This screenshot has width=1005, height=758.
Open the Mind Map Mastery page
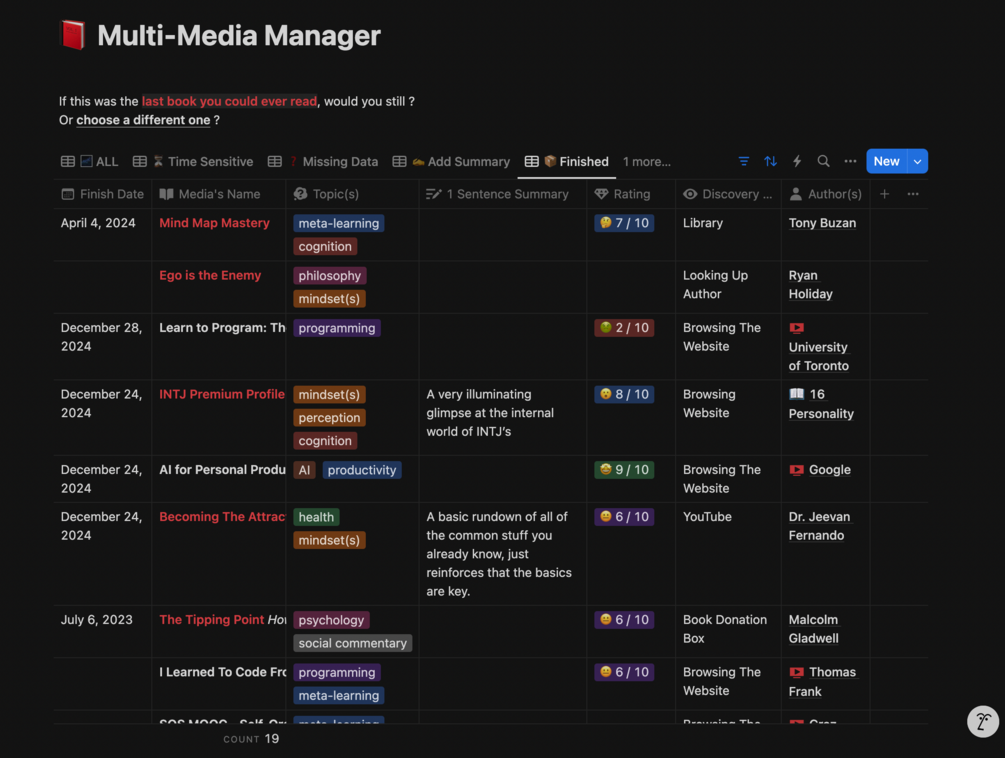point(215,223)
